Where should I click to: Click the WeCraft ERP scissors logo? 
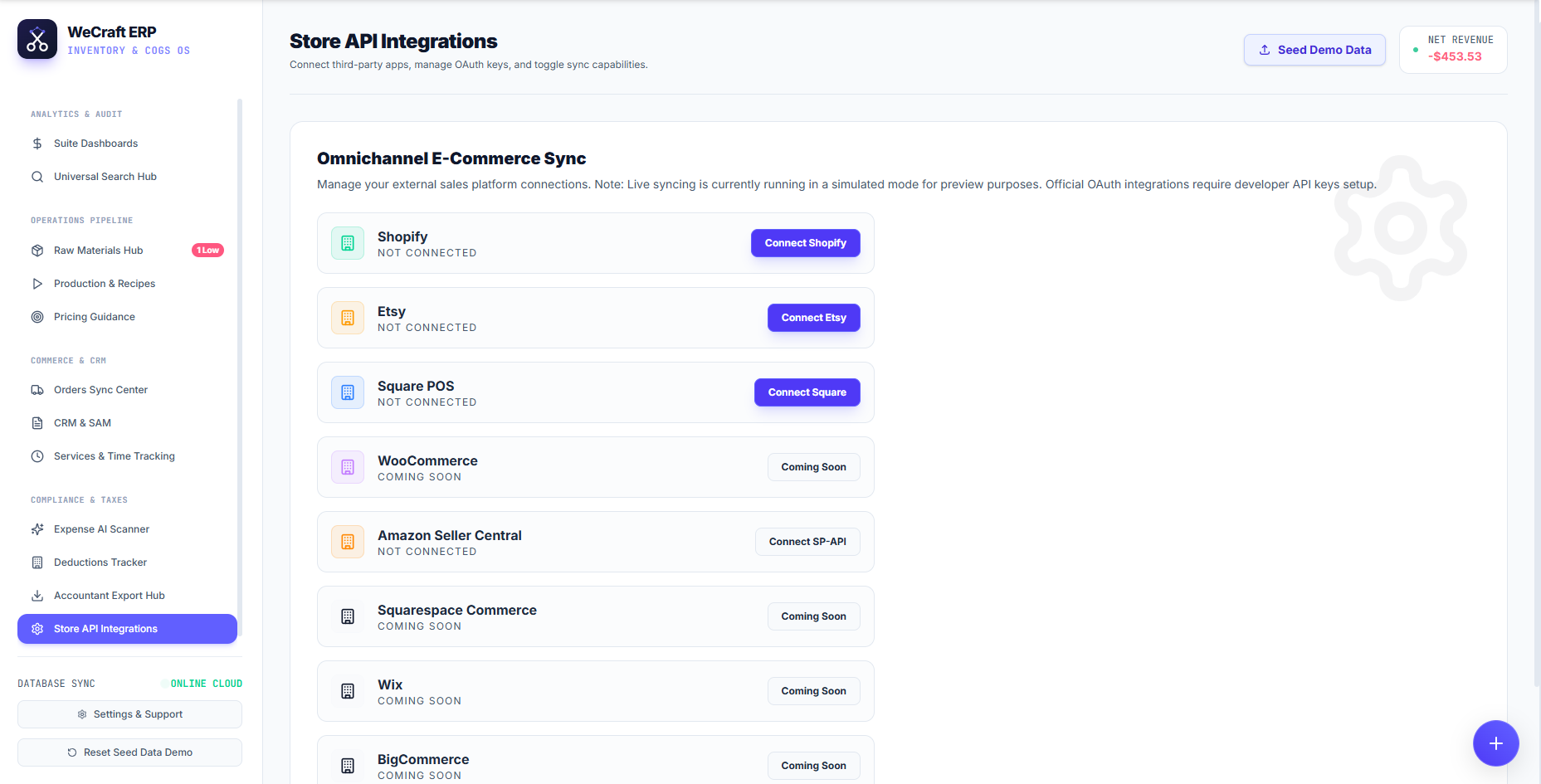37,39
